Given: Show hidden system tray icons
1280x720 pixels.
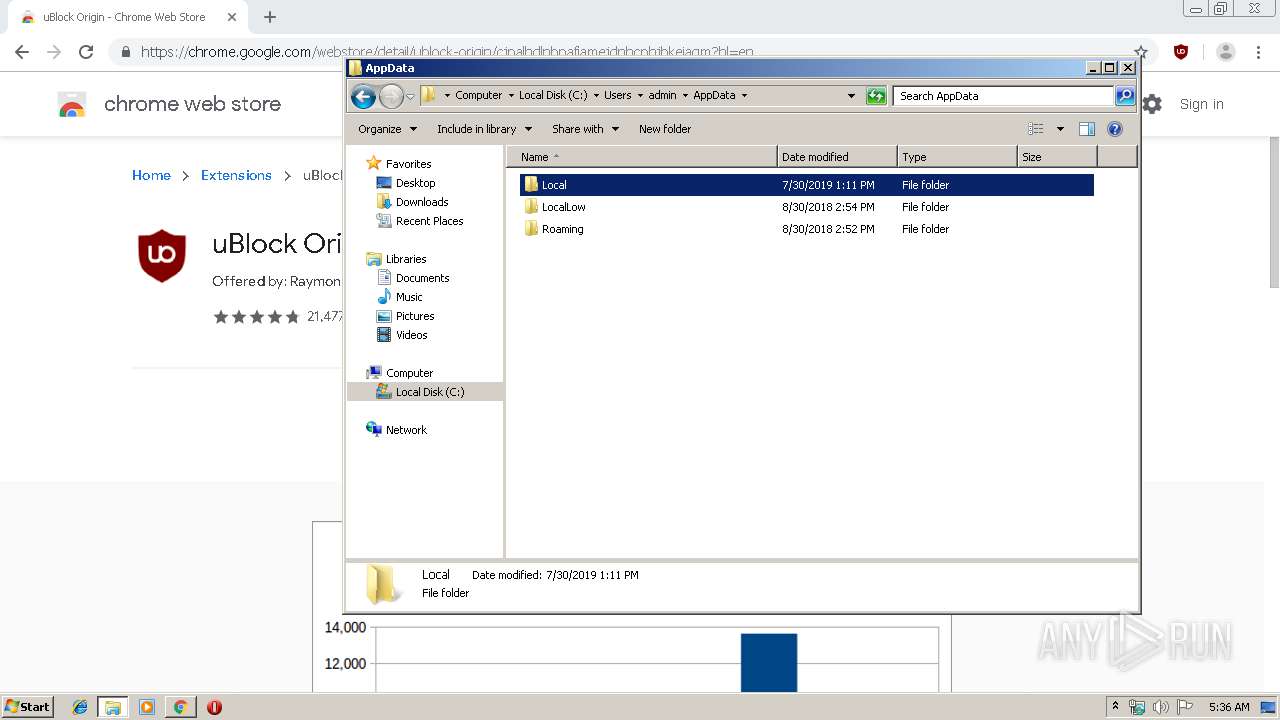Looking at the screenshot, I should tap(1115, 707).
